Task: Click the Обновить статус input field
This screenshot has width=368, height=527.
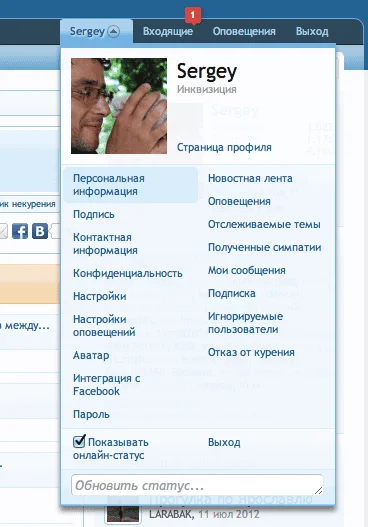Action: click(x=197, y=485)
